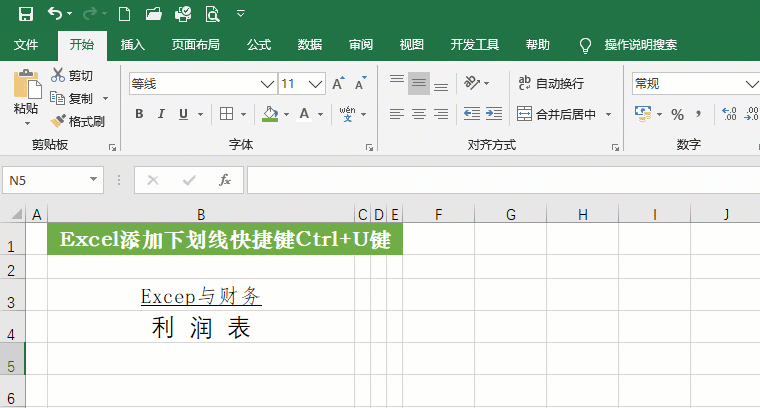Click the Undo arrow icon
The image size is (760, 408).
pos(54,14)
